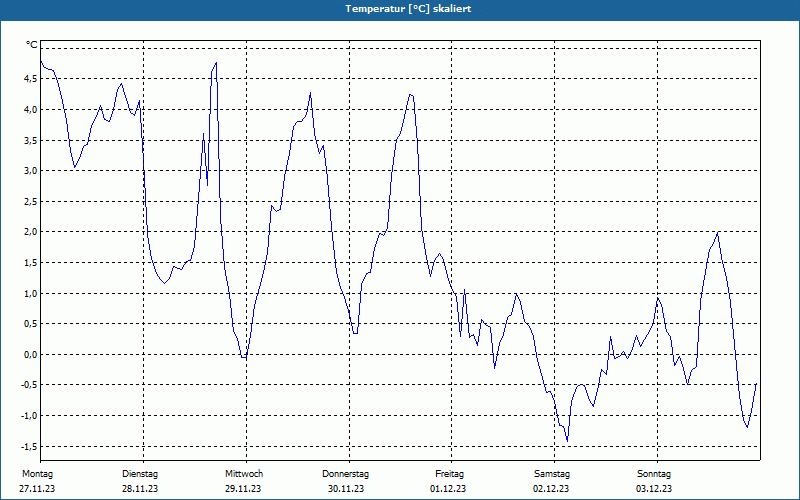Select the date 29.11.23
Image resolution: width=800 pixels, height=500 pixels.
pos(243,489)
